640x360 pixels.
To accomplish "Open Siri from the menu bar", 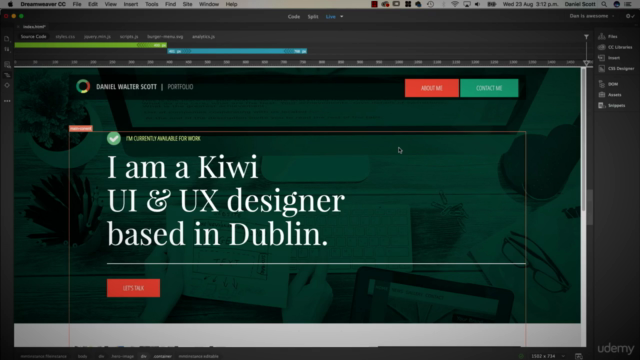I will pyautogui.click(x=617, y=4).
